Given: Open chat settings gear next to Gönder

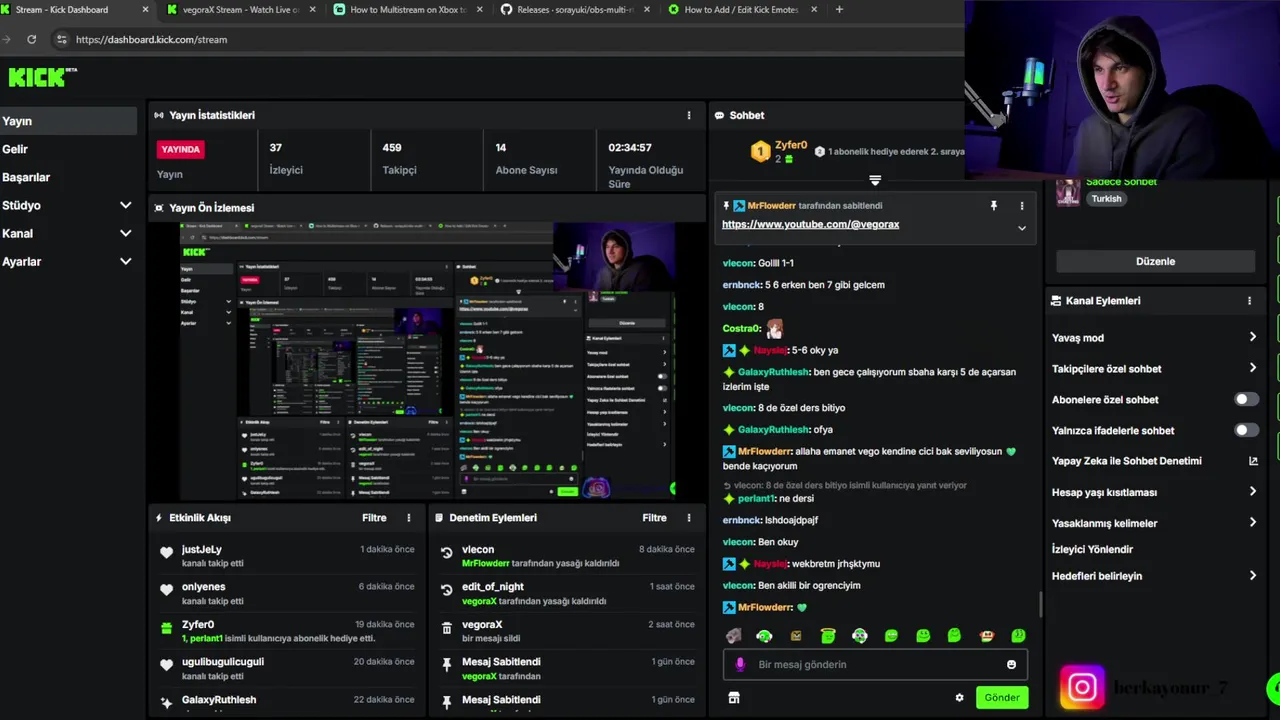Looking at the screenshot, I should [x=960, y=698].
